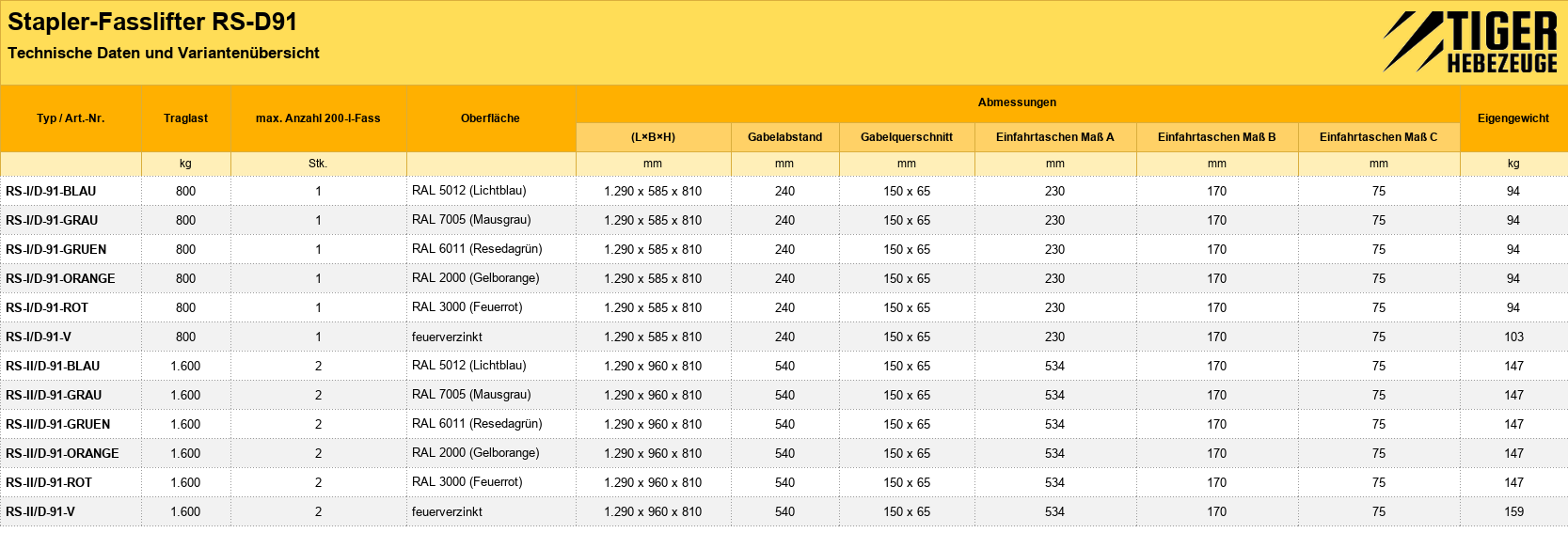Select the RAL 3000 (Feuerrot) cell in RS-II/D-91-ROT row
Image resolution: width=1568 pixels, height=533 pixels.
(x=467, y=481)
